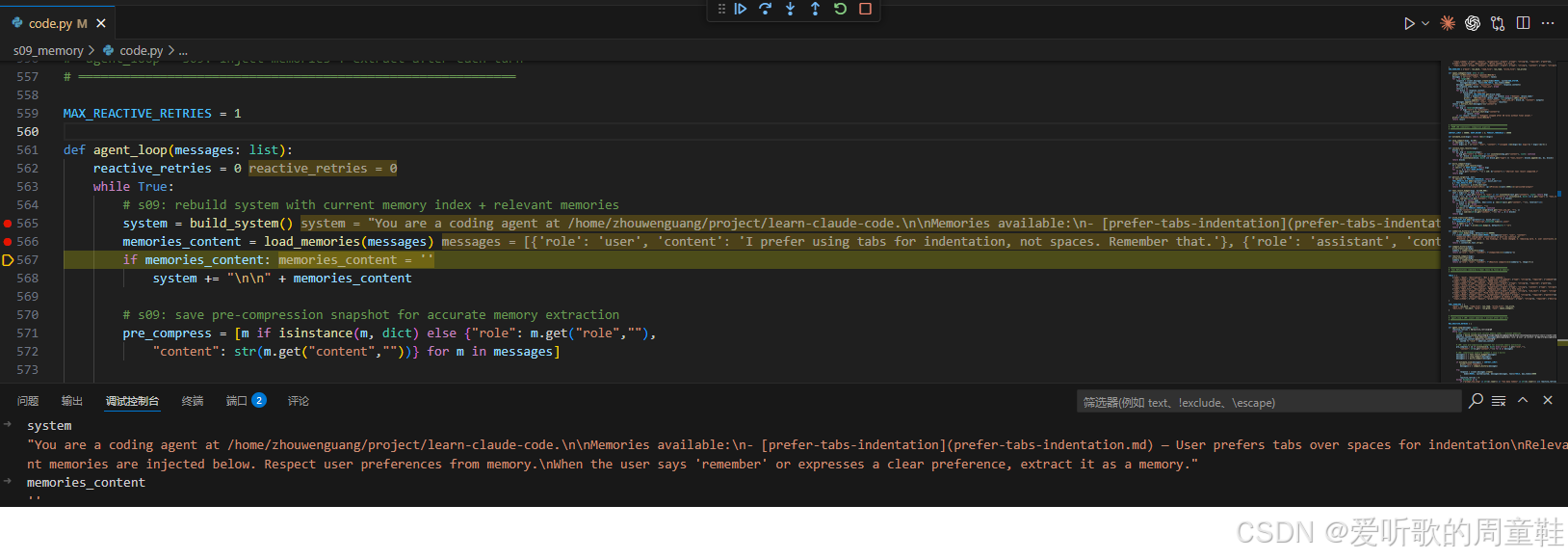Image resolution: width=1568 pixels, height=559 pixels.
Task: Click 'system' expression in debug console
Action: tap(49, 426)
